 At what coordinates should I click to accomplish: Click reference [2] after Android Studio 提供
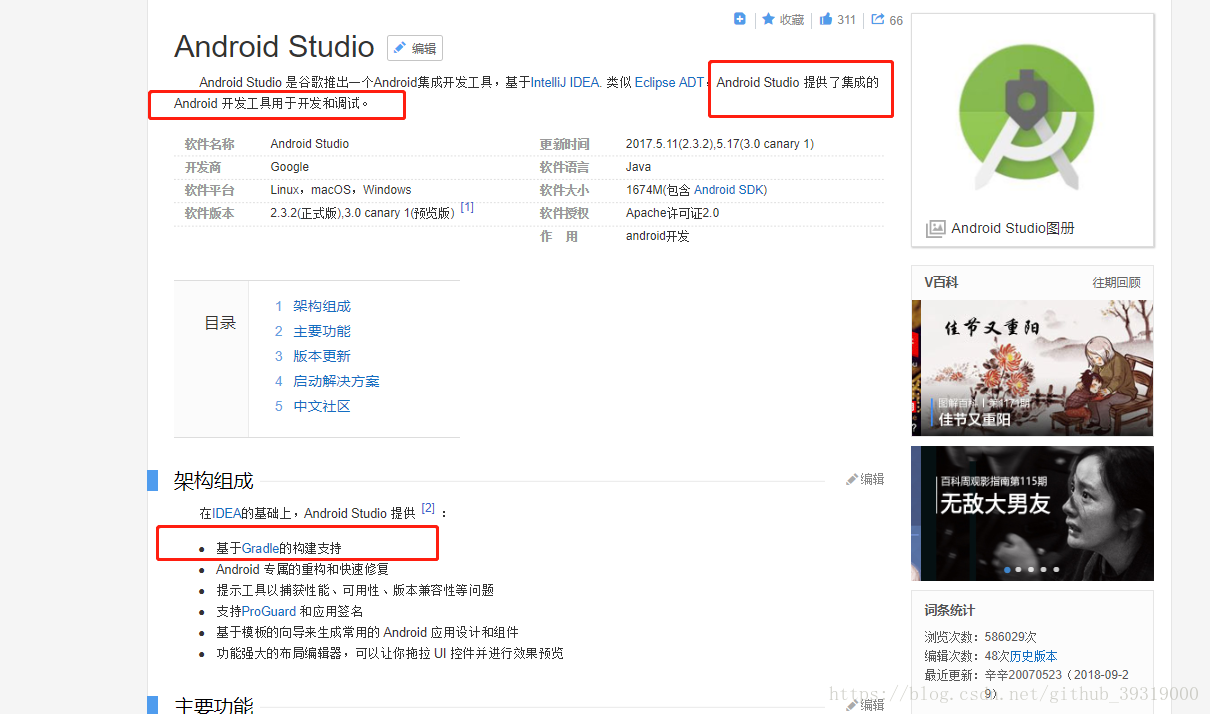(428, 508)
